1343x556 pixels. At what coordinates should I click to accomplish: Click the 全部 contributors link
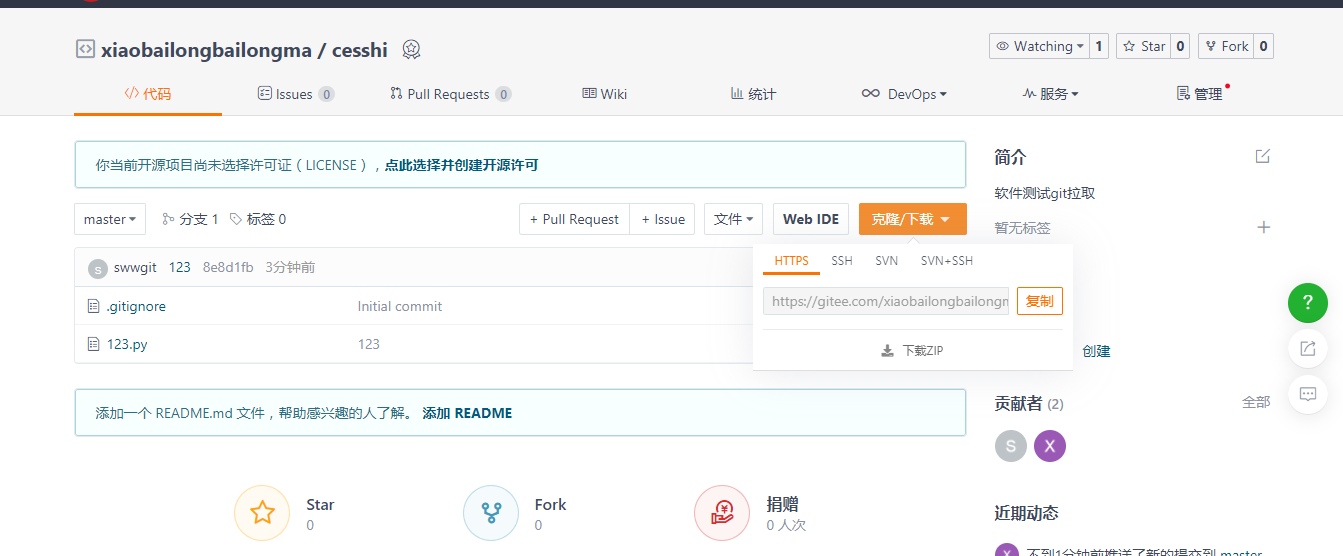(1256, 402)
